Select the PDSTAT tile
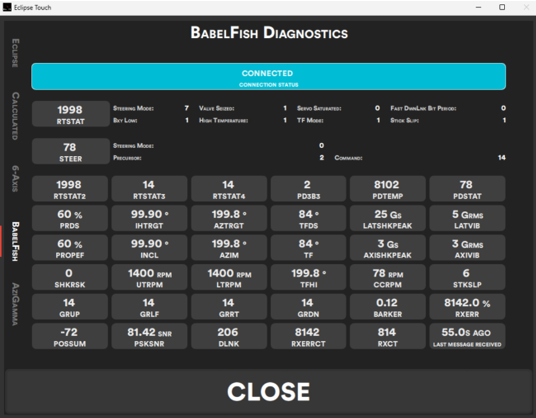The height and width of the screenshot is (418, 536). [467, 189]
